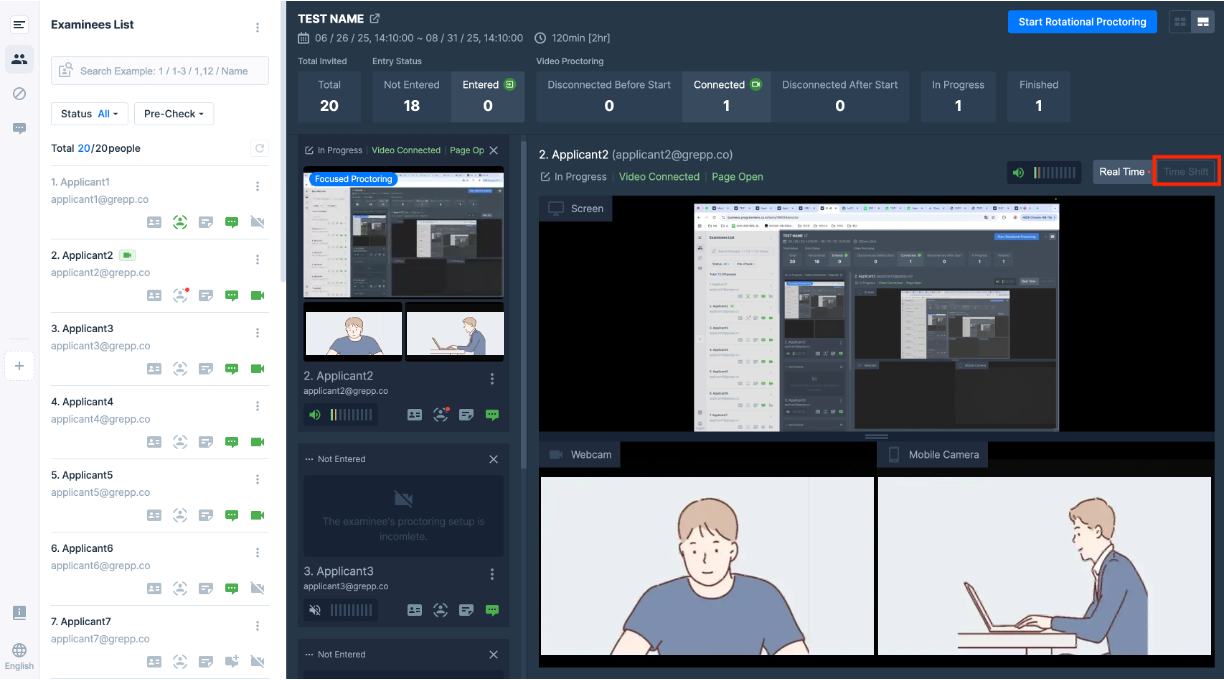The width and height of the screenshot is (1224, 680).
Task: Open the chat bubble icon in sidebar
Action: (x=19, y=128)
